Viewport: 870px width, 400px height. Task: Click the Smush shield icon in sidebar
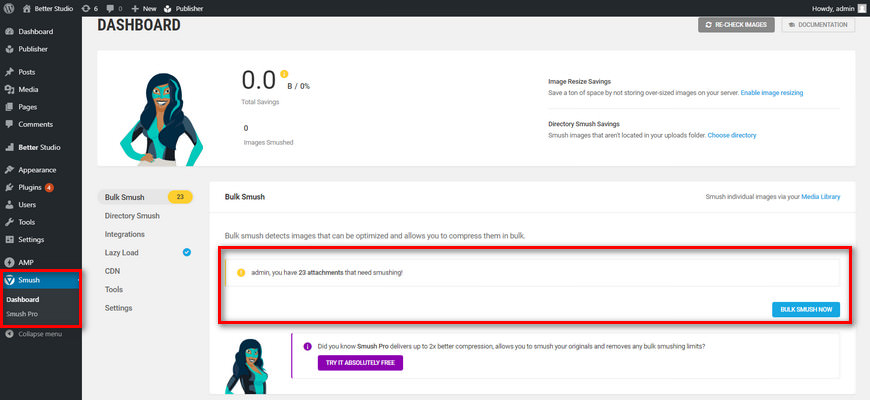pyautogui.click(x=9, y=280)
